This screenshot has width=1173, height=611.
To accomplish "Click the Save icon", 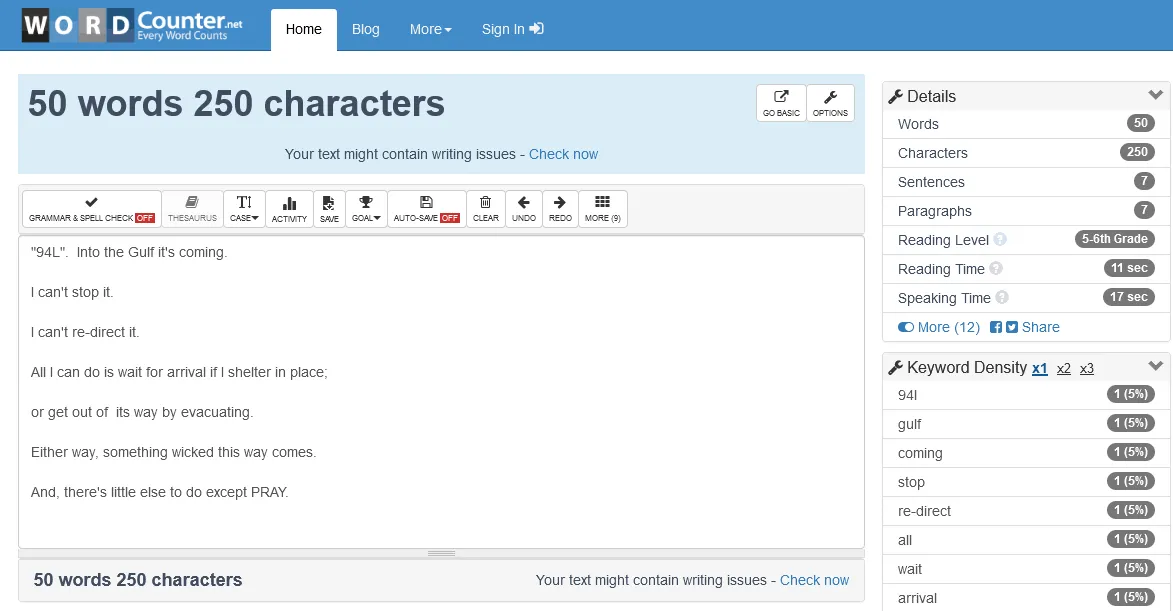I will [x=329, y=209].
